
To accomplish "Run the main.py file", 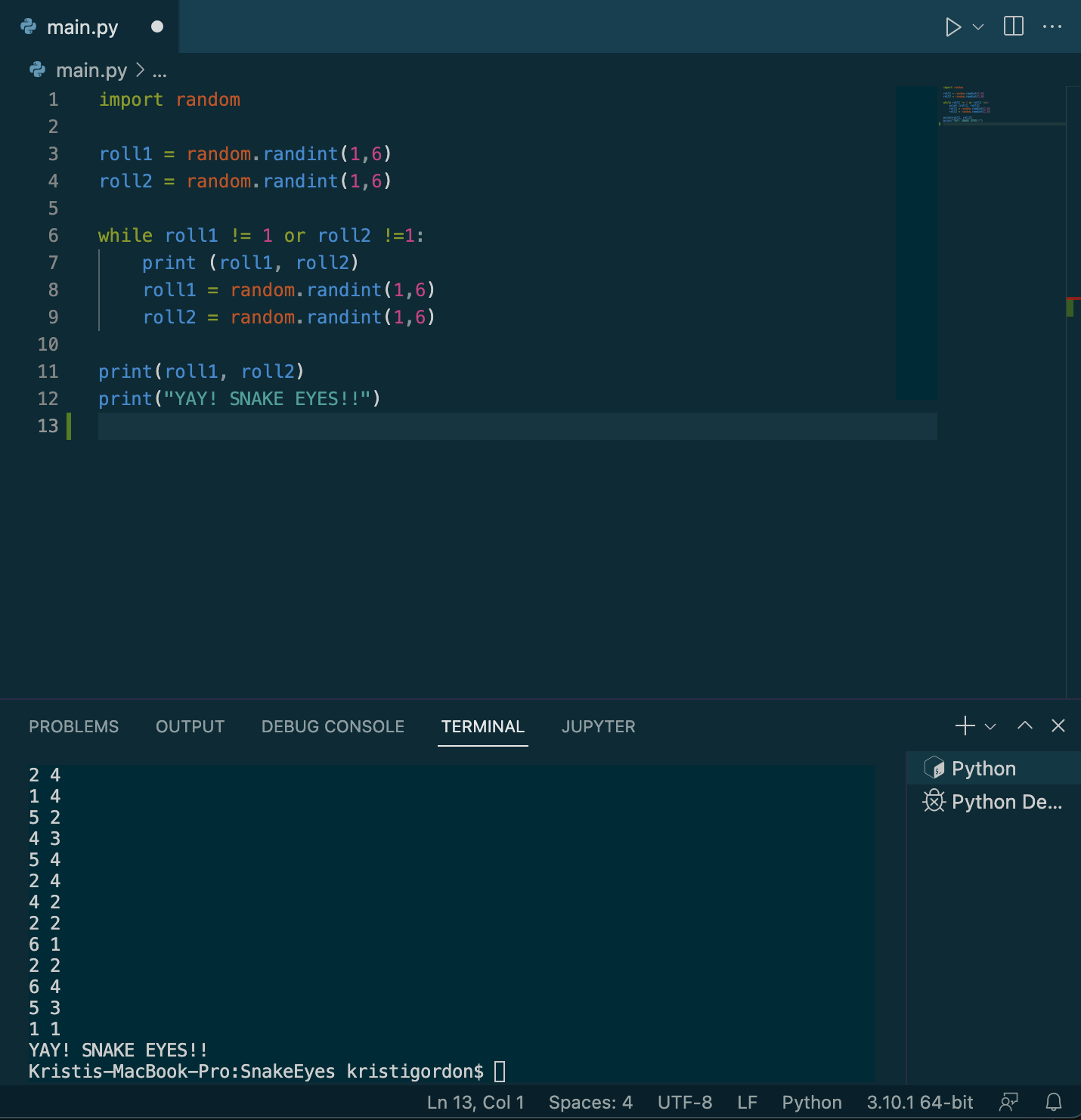I will click(x=952, y=26).
